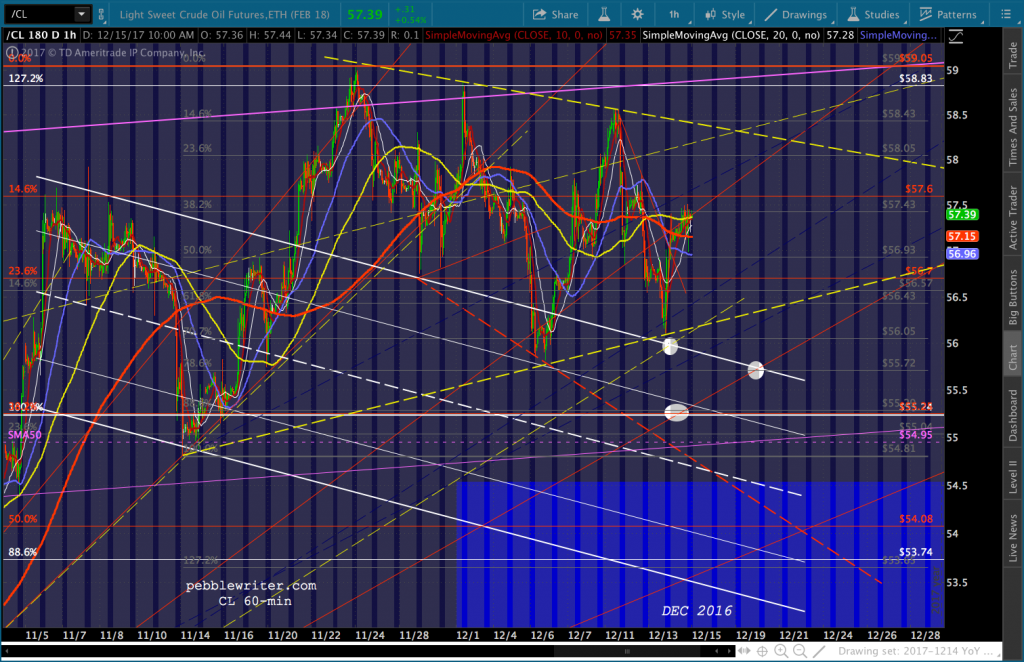Open chart settings gear icon

click(637, 14)
